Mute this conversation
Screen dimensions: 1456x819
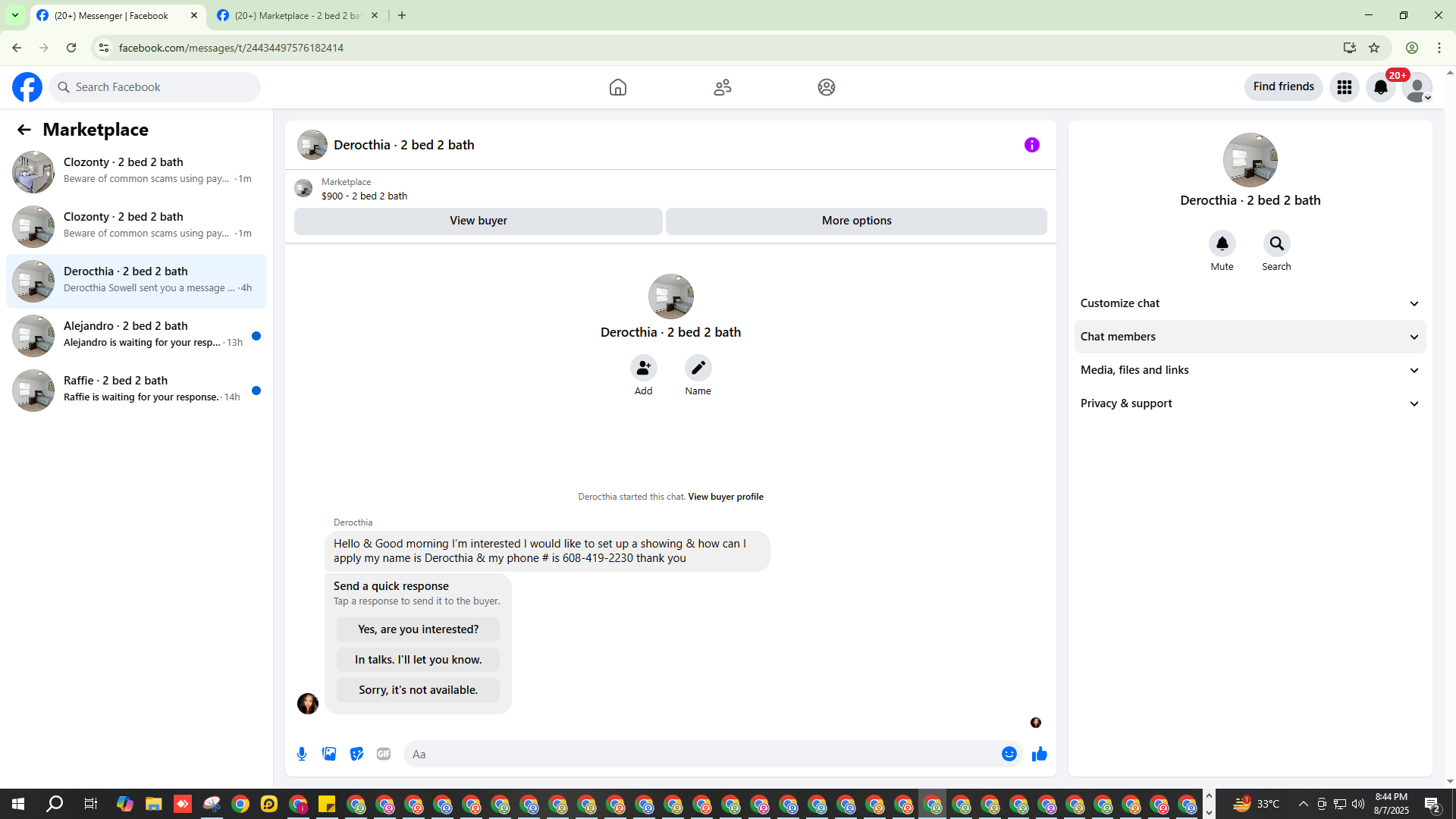tap(1222, 243)
